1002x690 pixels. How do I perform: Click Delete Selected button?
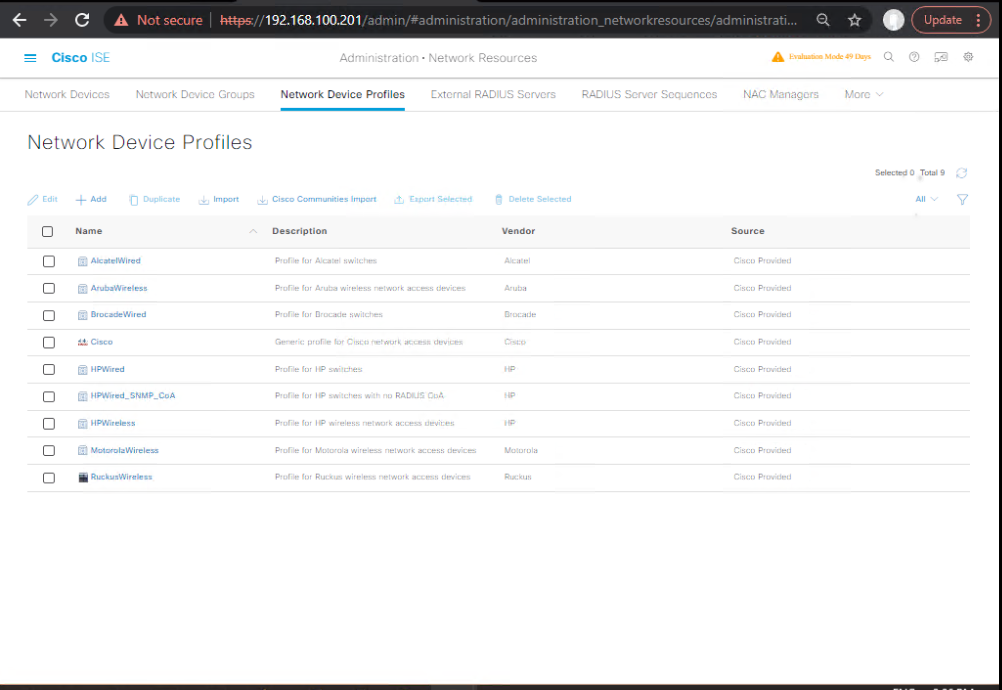point(533,199)
